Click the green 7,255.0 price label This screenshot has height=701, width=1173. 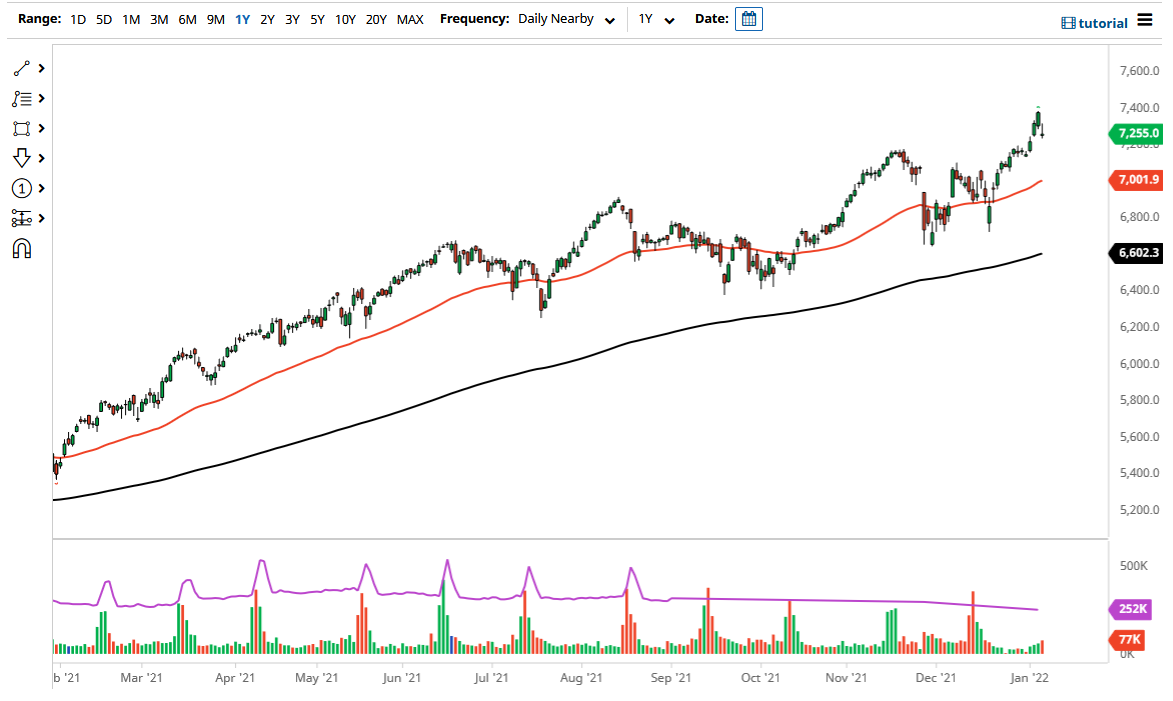click(1137, 133)
